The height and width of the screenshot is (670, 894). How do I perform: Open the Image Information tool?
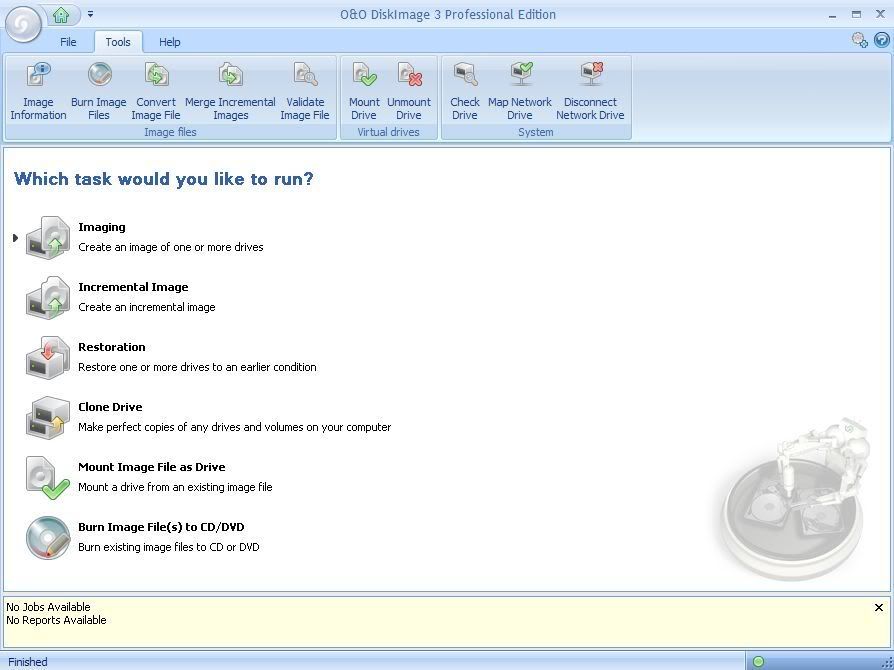pyautogui.click(x=38, y=91)
